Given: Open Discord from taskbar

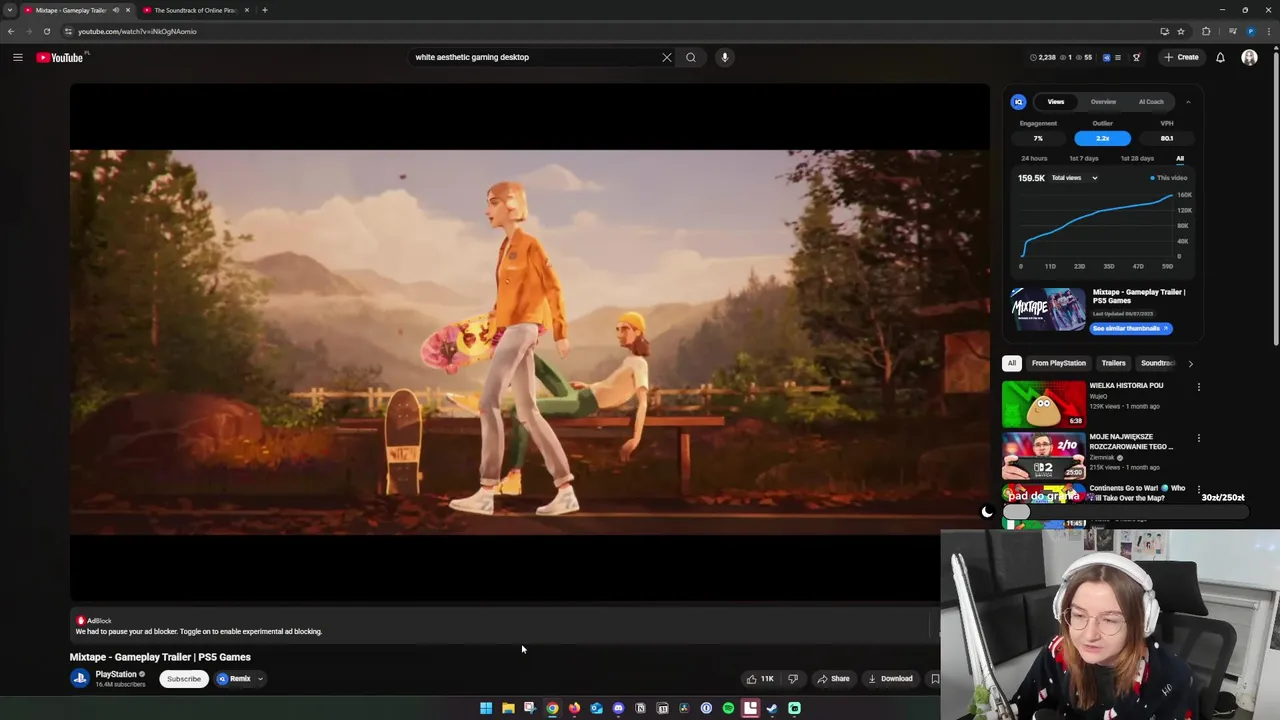Looking at the screenshot, I should tap(618, 708).
